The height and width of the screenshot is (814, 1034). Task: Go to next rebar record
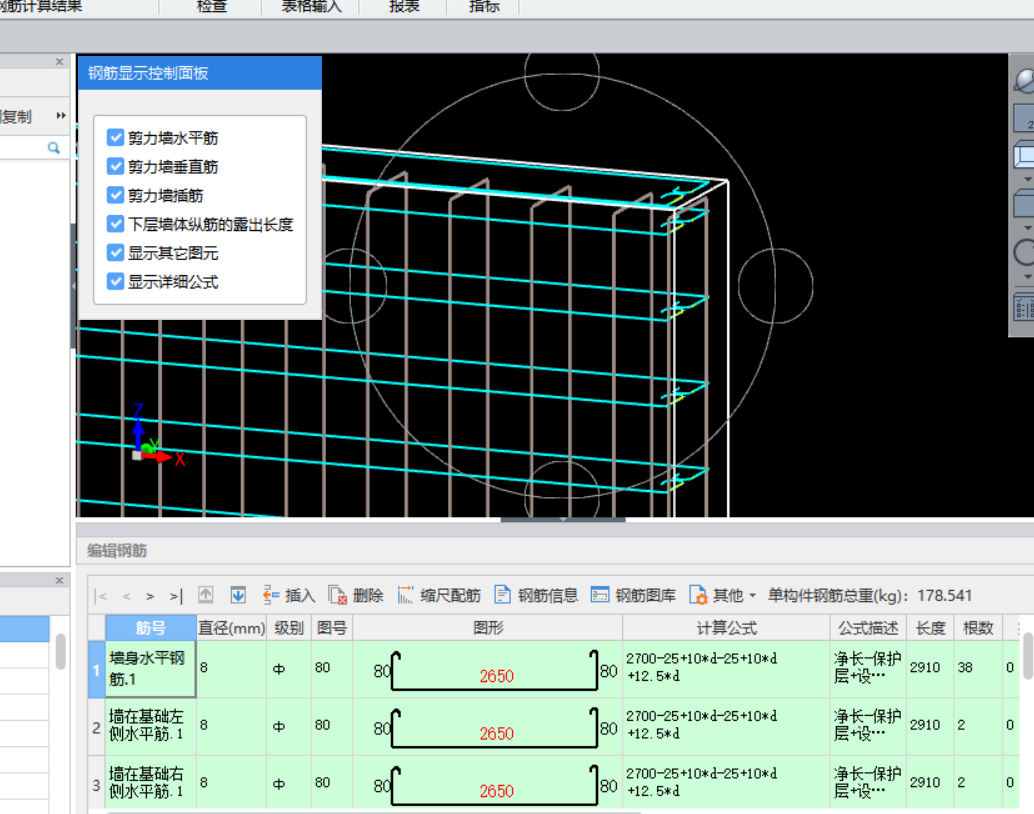pyautogui.click(x=150, y=596)
